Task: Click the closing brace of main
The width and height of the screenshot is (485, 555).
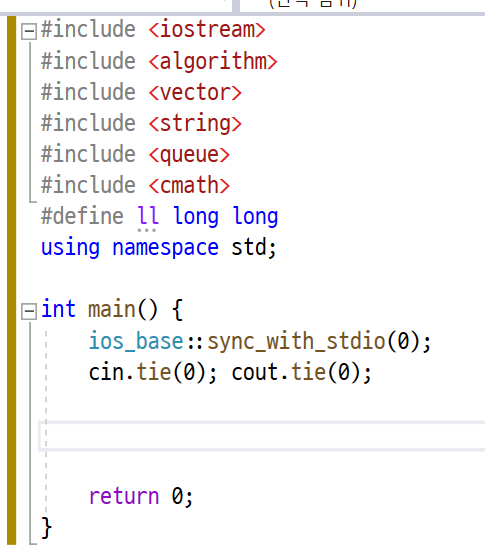Action: (x=46, y=527)
